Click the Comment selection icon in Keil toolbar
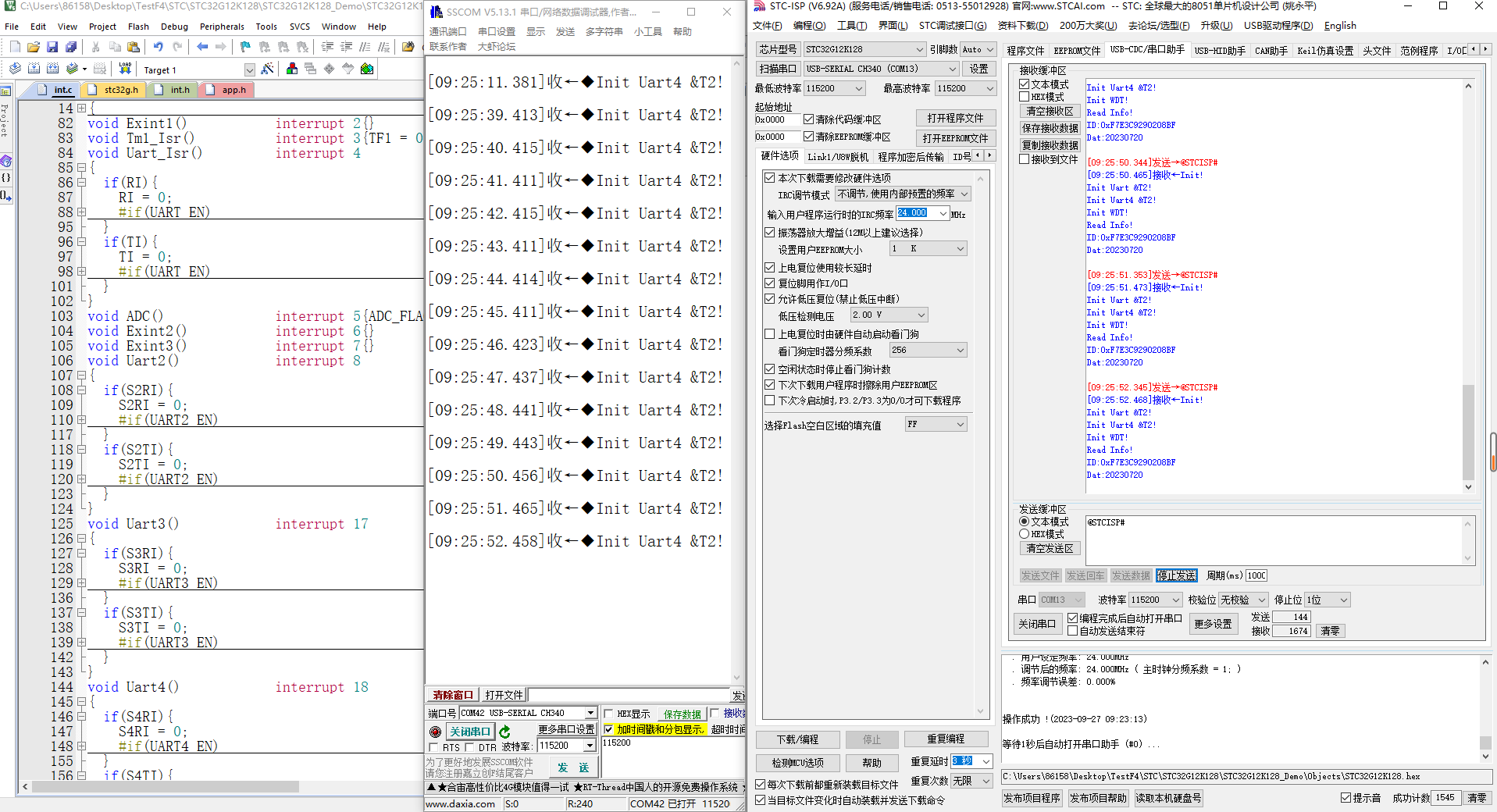1497x812 pixels. pos(365,47)
